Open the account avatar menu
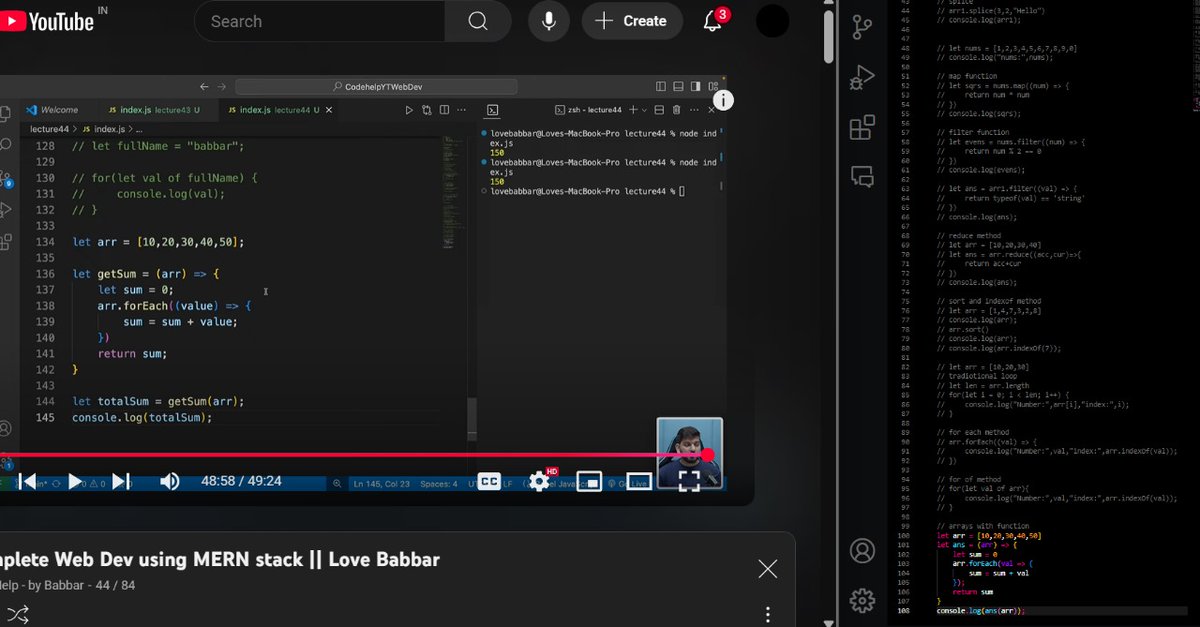The width and height of the screenshot is (1200, 627). pos(772,21)
